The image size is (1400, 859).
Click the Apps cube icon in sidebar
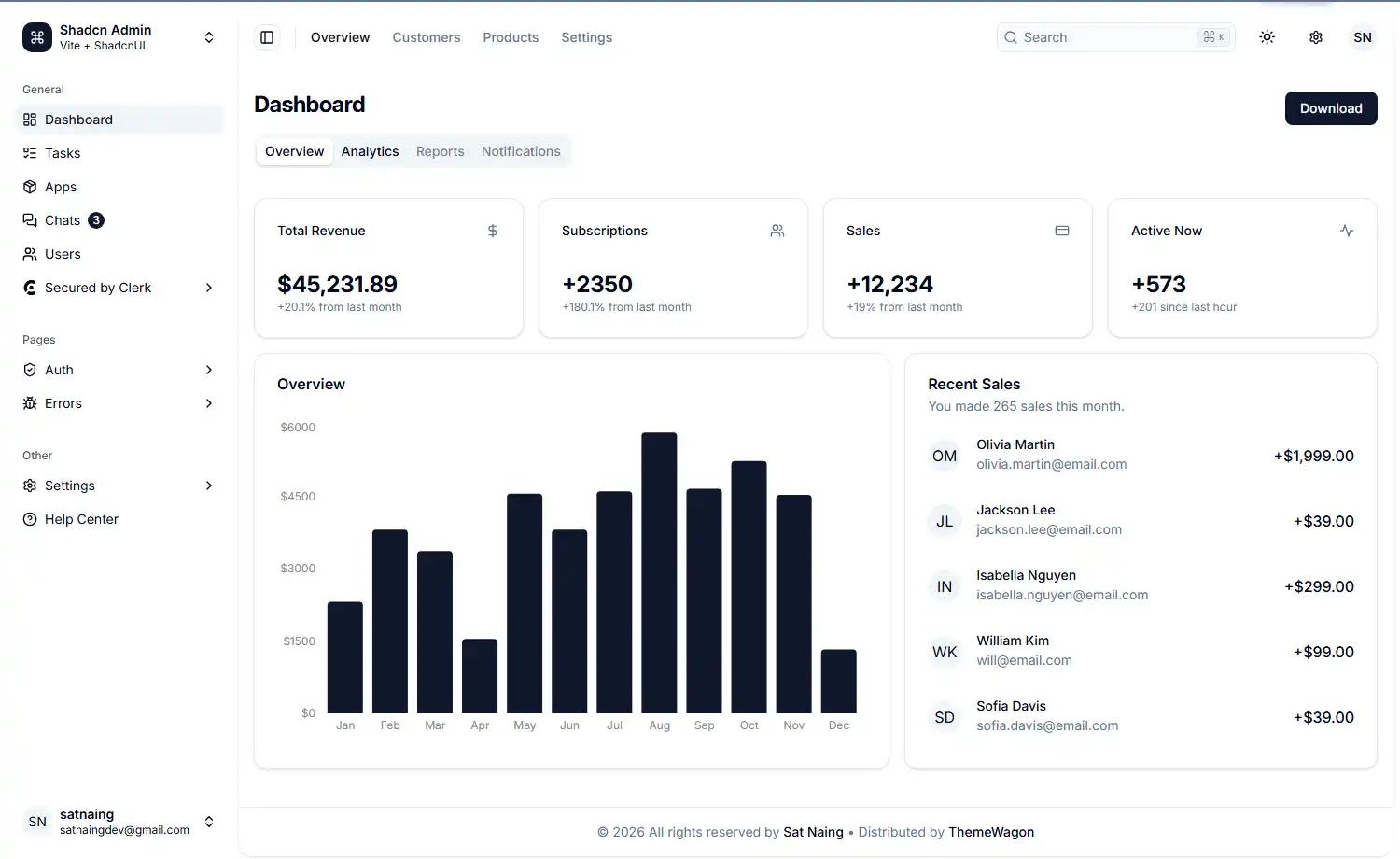tap(30, 187)
